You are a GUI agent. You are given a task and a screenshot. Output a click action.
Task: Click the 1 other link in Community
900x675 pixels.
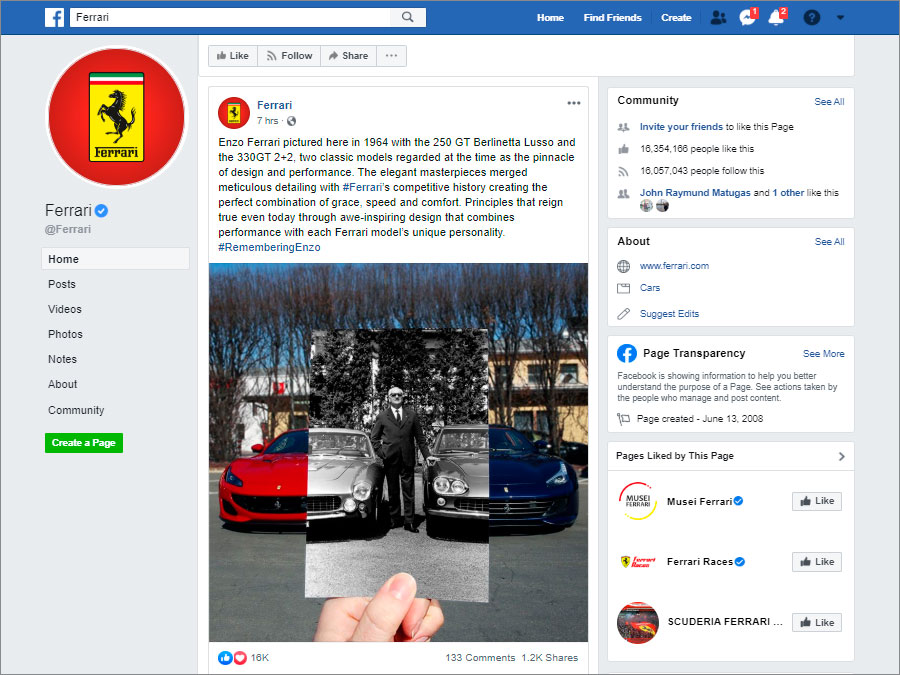coord(788,193)
